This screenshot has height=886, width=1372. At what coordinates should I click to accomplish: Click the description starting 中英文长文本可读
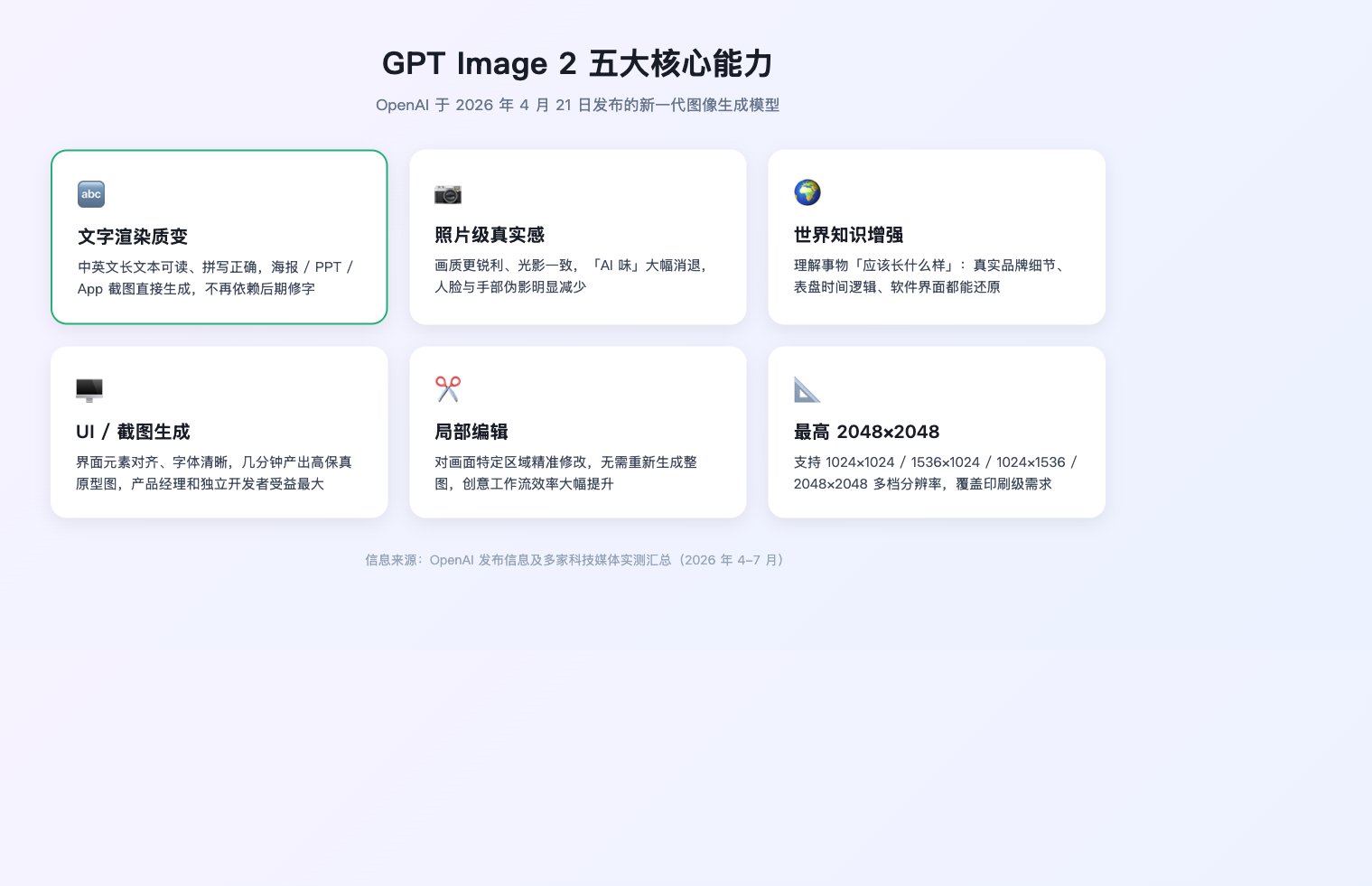(216, 278)
